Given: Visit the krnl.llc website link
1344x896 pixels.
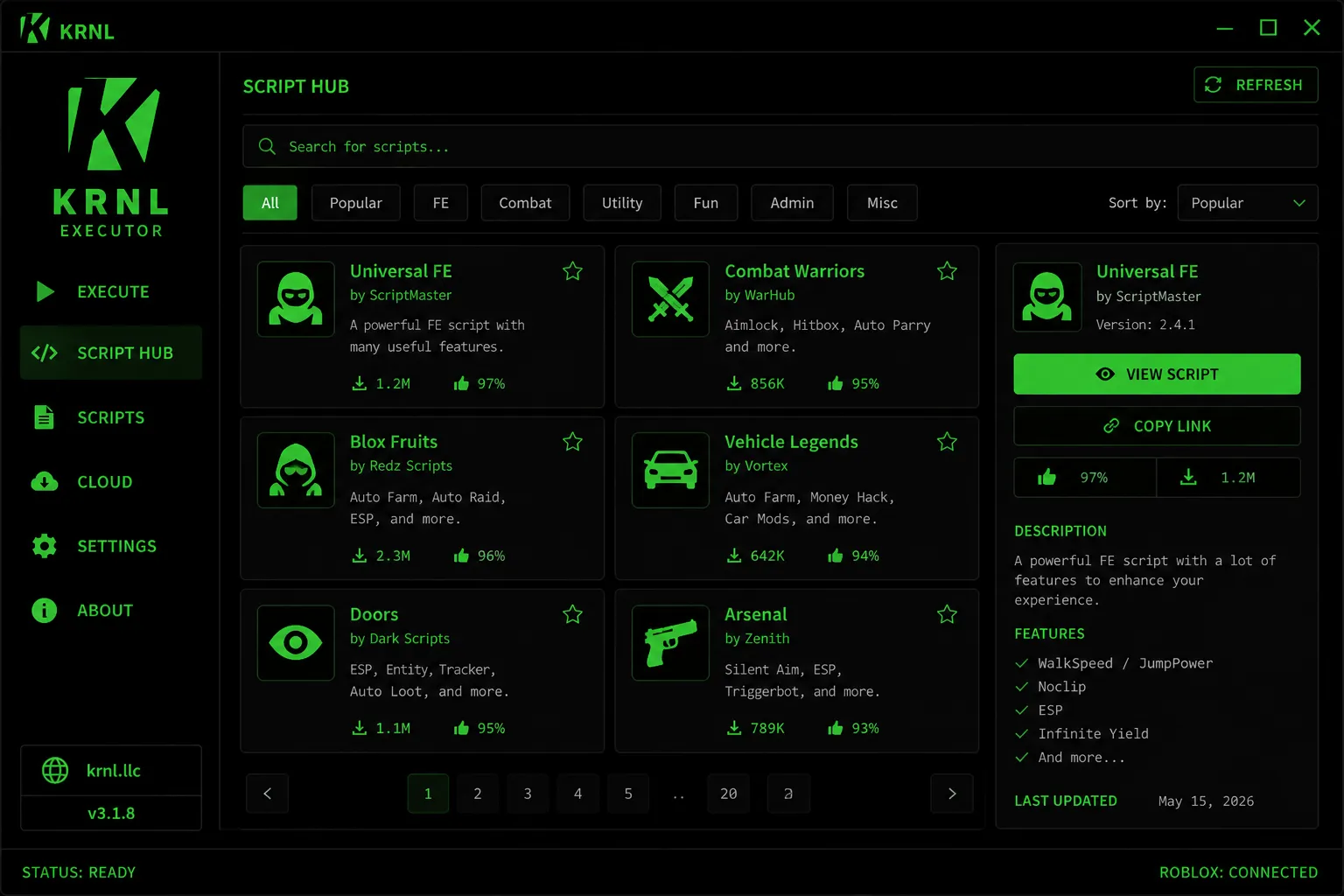Looking at the screenshot, I should [114, 771].
